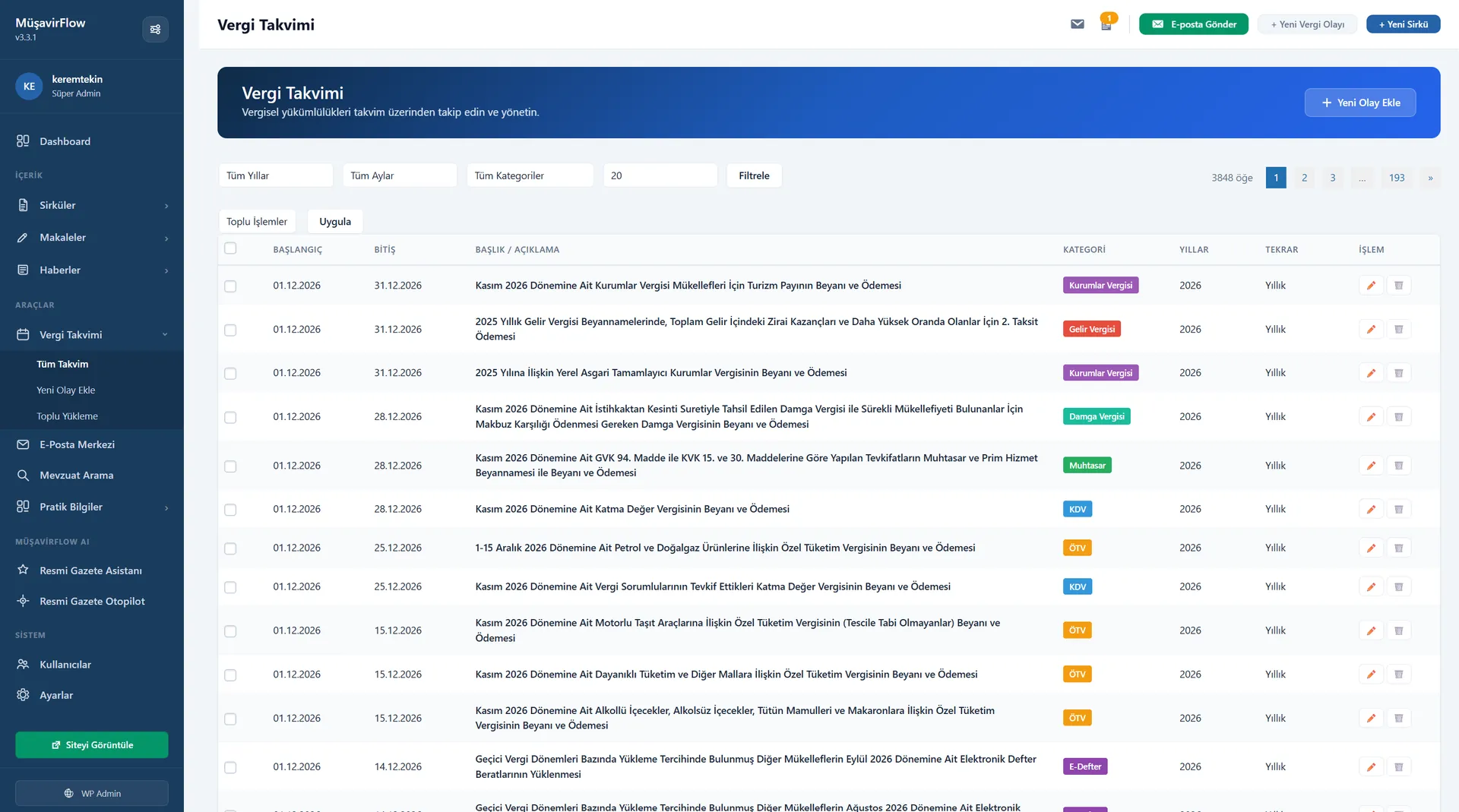
Task: Click the Resmi Gazete Asistanı star icon
Action: click(23, 570)
